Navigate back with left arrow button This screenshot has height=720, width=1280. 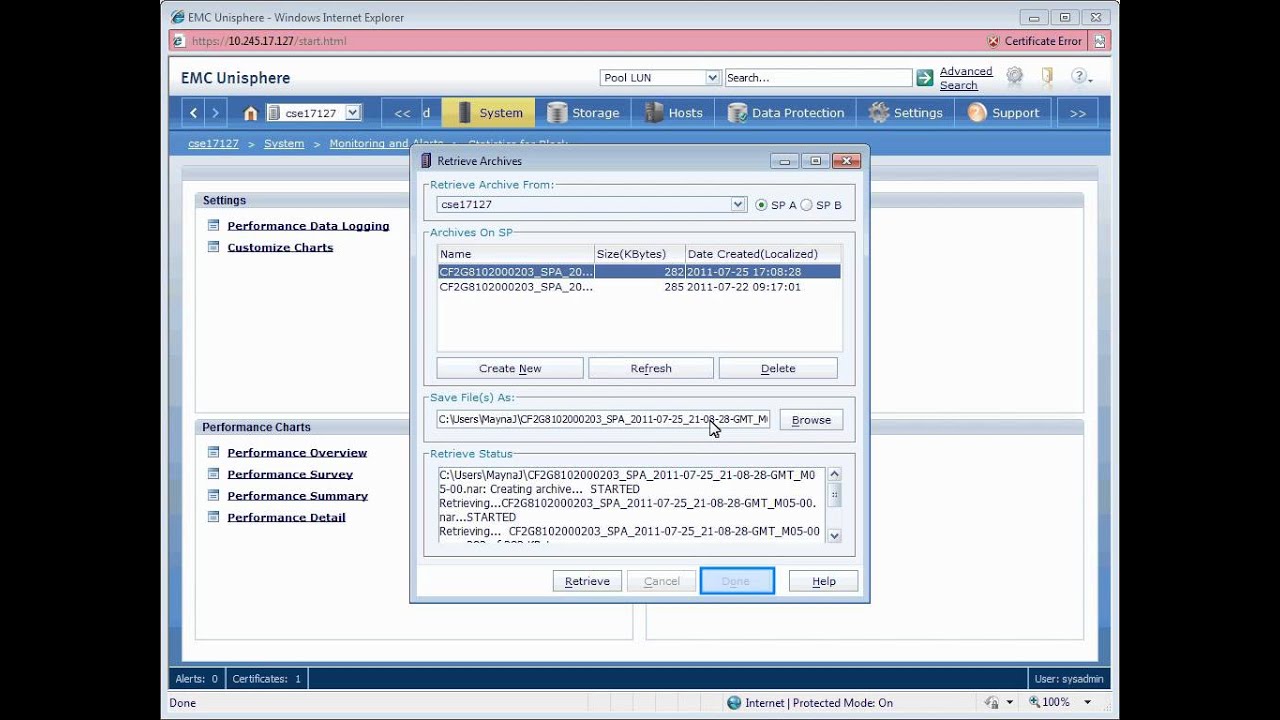pyautogui.click(x=194, y=113)
